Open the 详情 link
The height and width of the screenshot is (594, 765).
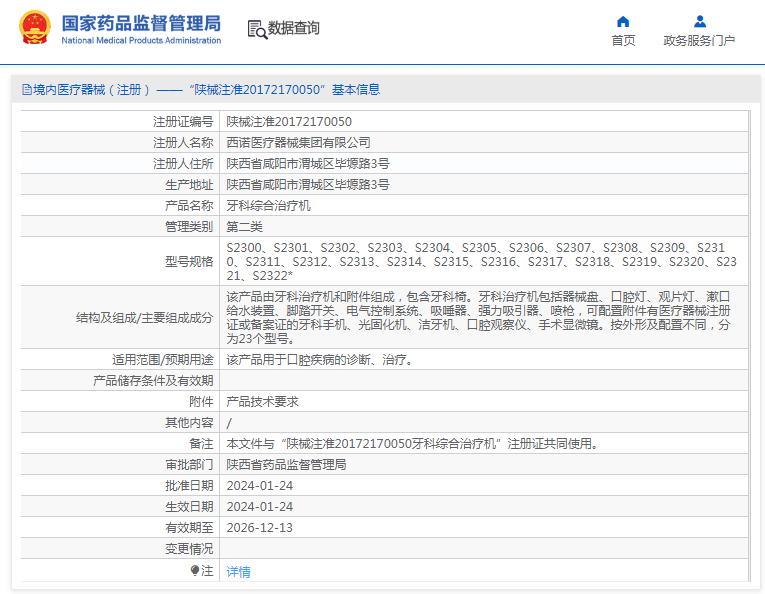click(238, 572)
